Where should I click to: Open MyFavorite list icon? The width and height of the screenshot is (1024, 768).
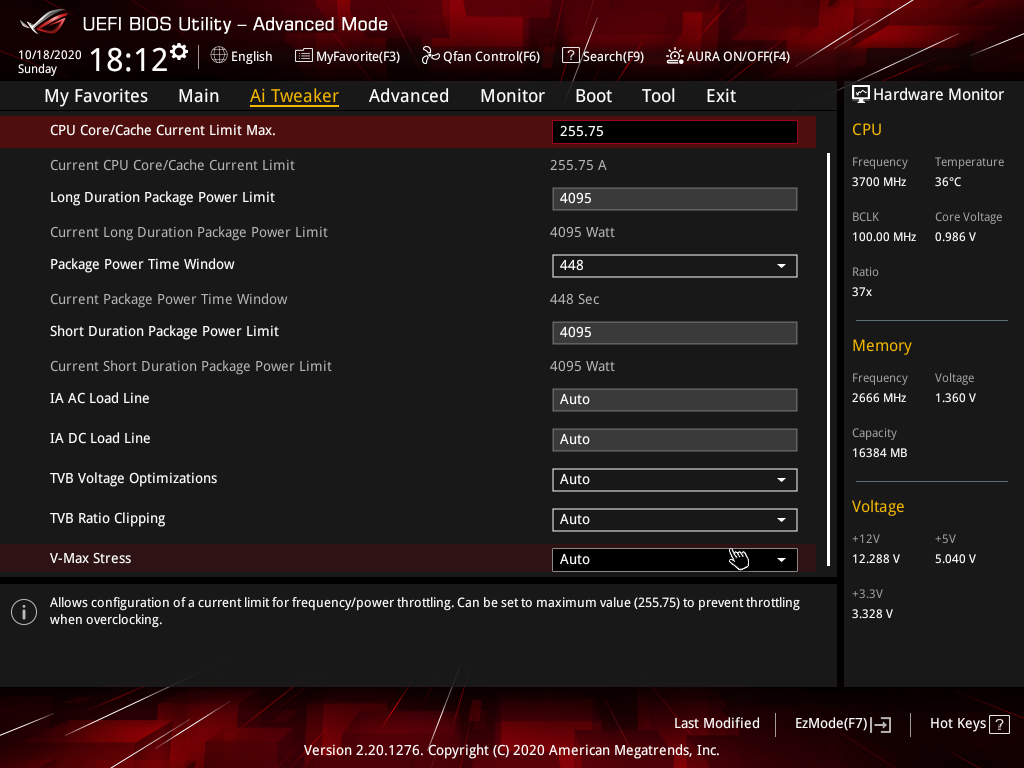tap(304, 56)
